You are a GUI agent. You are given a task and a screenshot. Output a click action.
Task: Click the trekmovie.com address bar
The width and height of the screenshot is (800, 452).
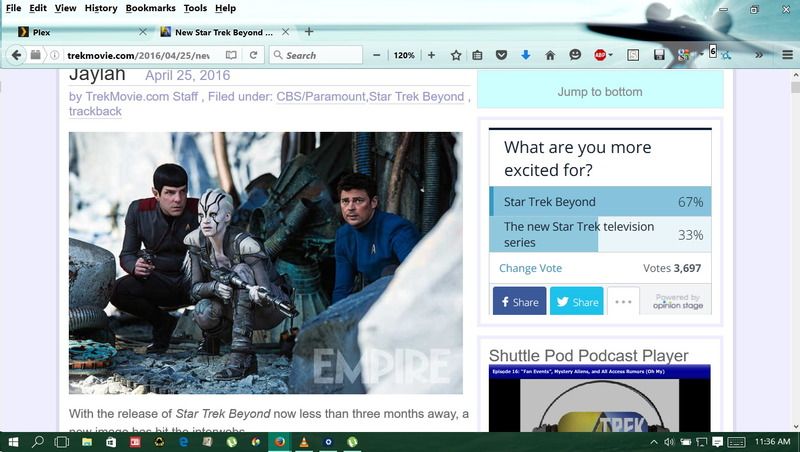click(x=138, y=55)
